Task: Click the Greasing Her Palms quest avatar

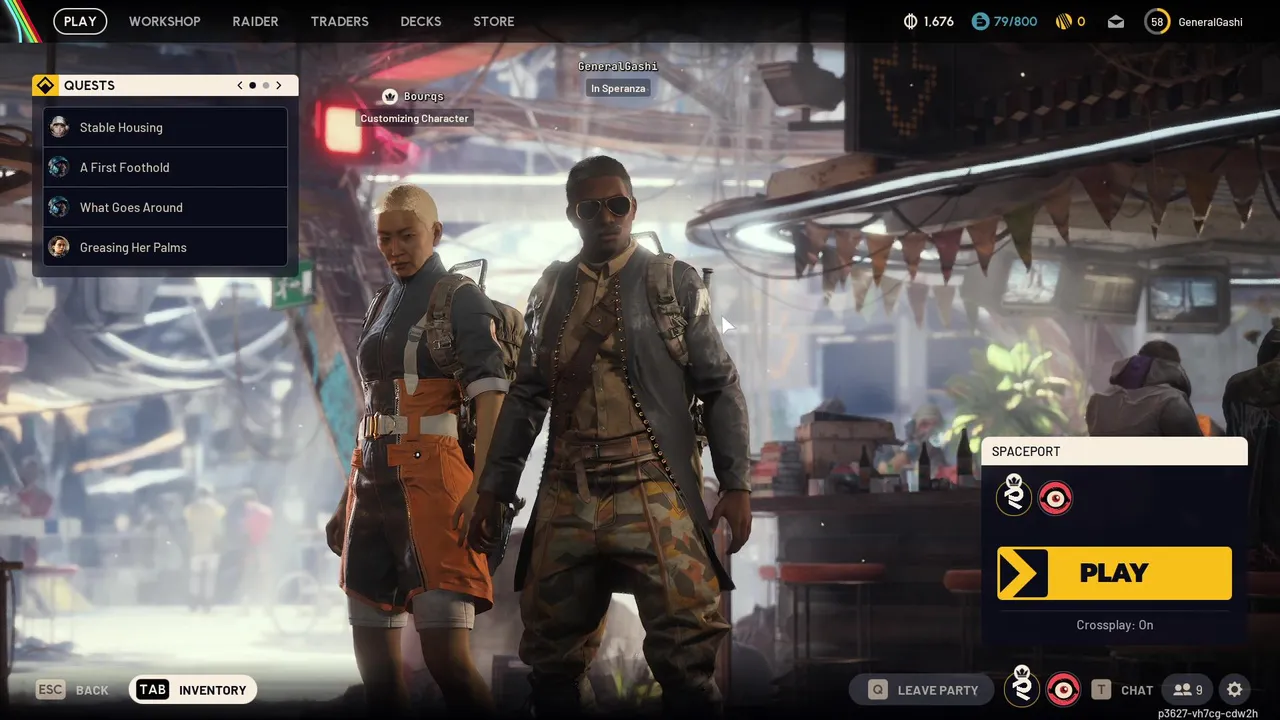Action: [59, 247]
